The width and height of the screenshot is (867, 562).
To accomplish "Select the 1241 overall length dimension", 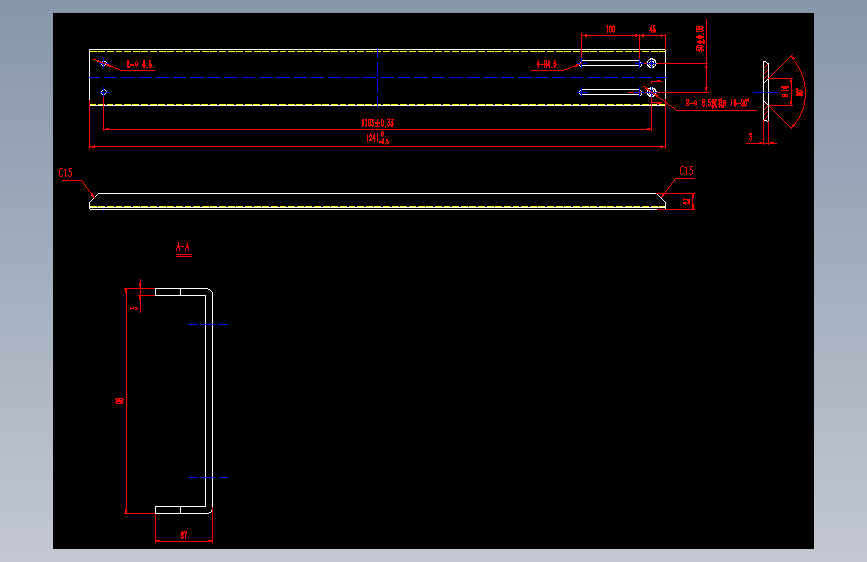I will pyautogui.click(x=378, y=138).
